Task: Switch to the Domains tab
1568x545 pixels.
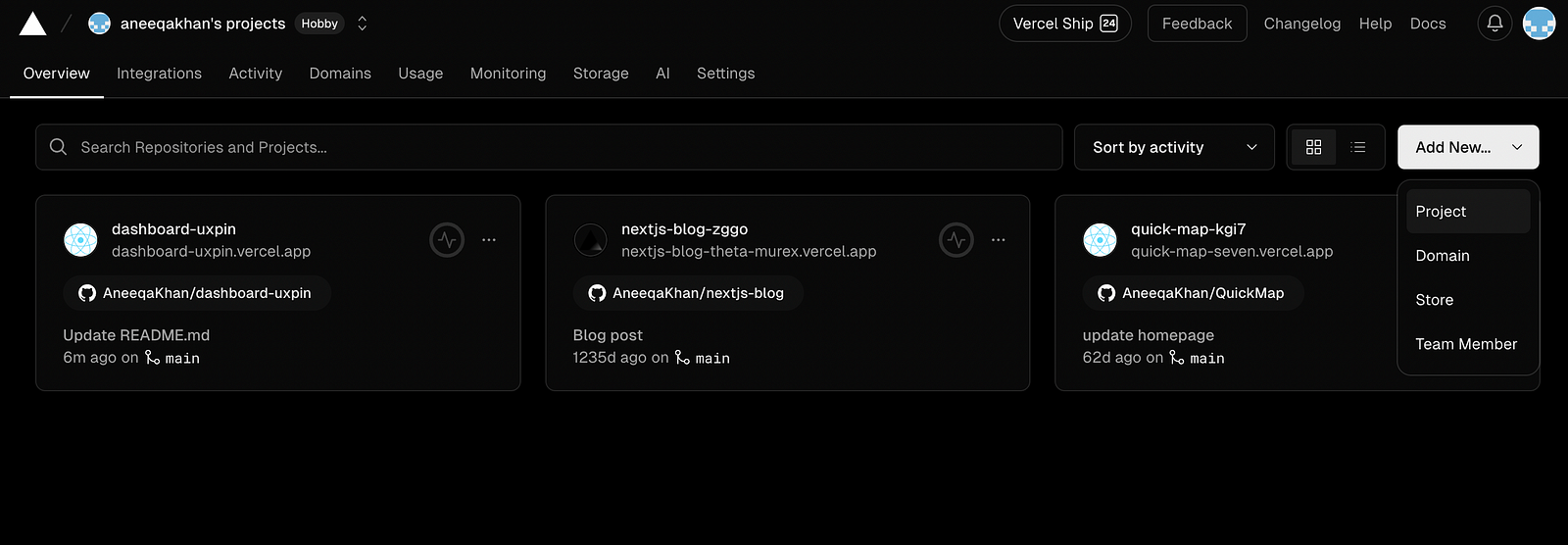Action: click(x=340, y=74)
